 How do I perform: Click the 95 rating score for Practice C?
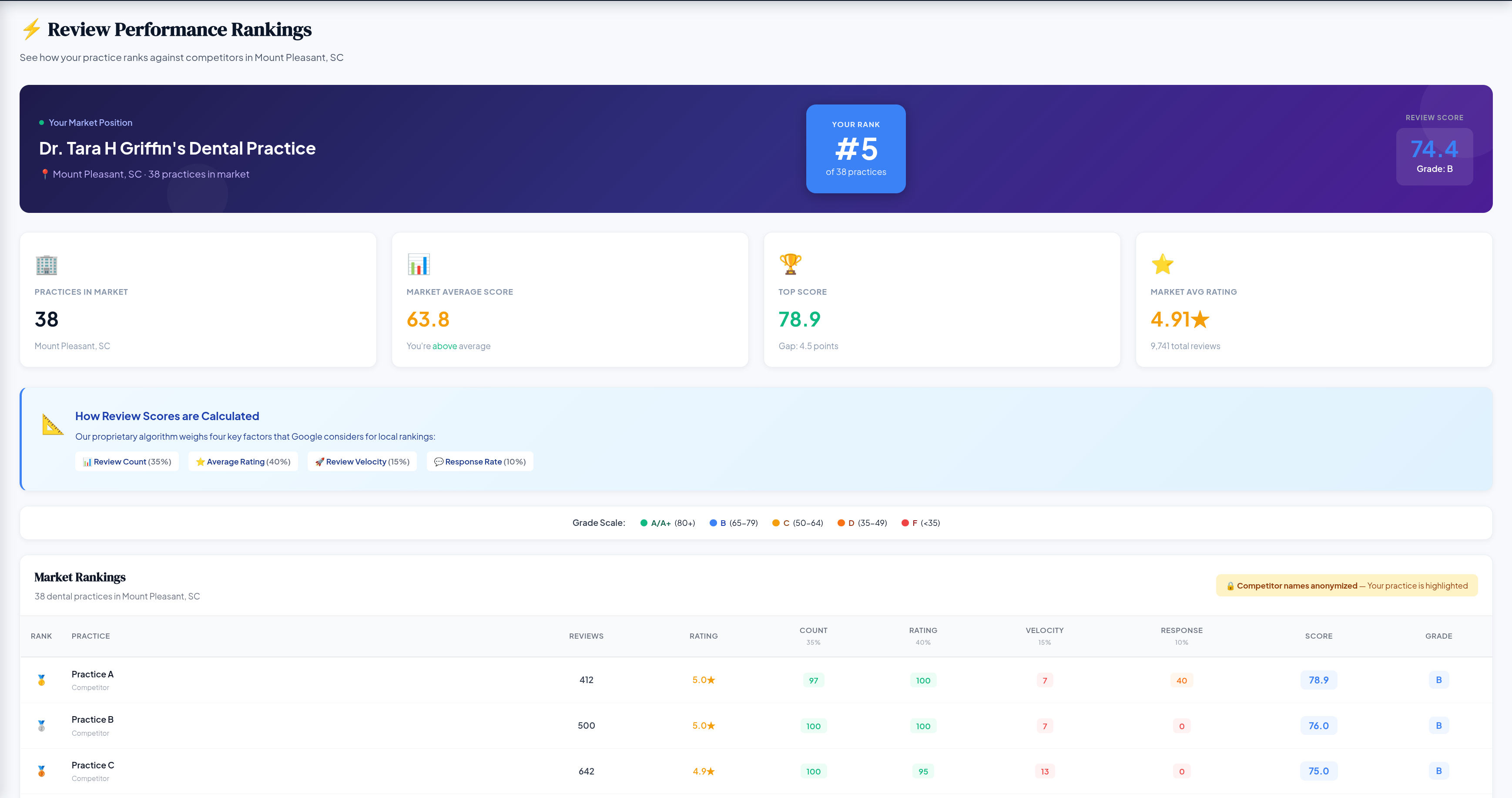tap(923, 771)
